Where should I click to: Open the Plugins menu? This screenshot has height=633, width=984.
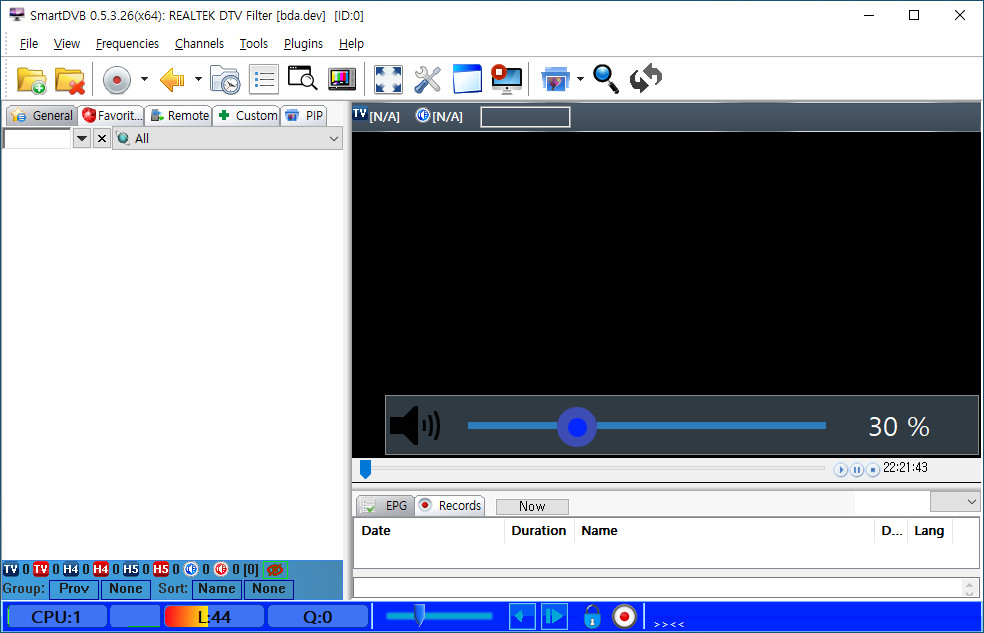click(x=303, y=43)
